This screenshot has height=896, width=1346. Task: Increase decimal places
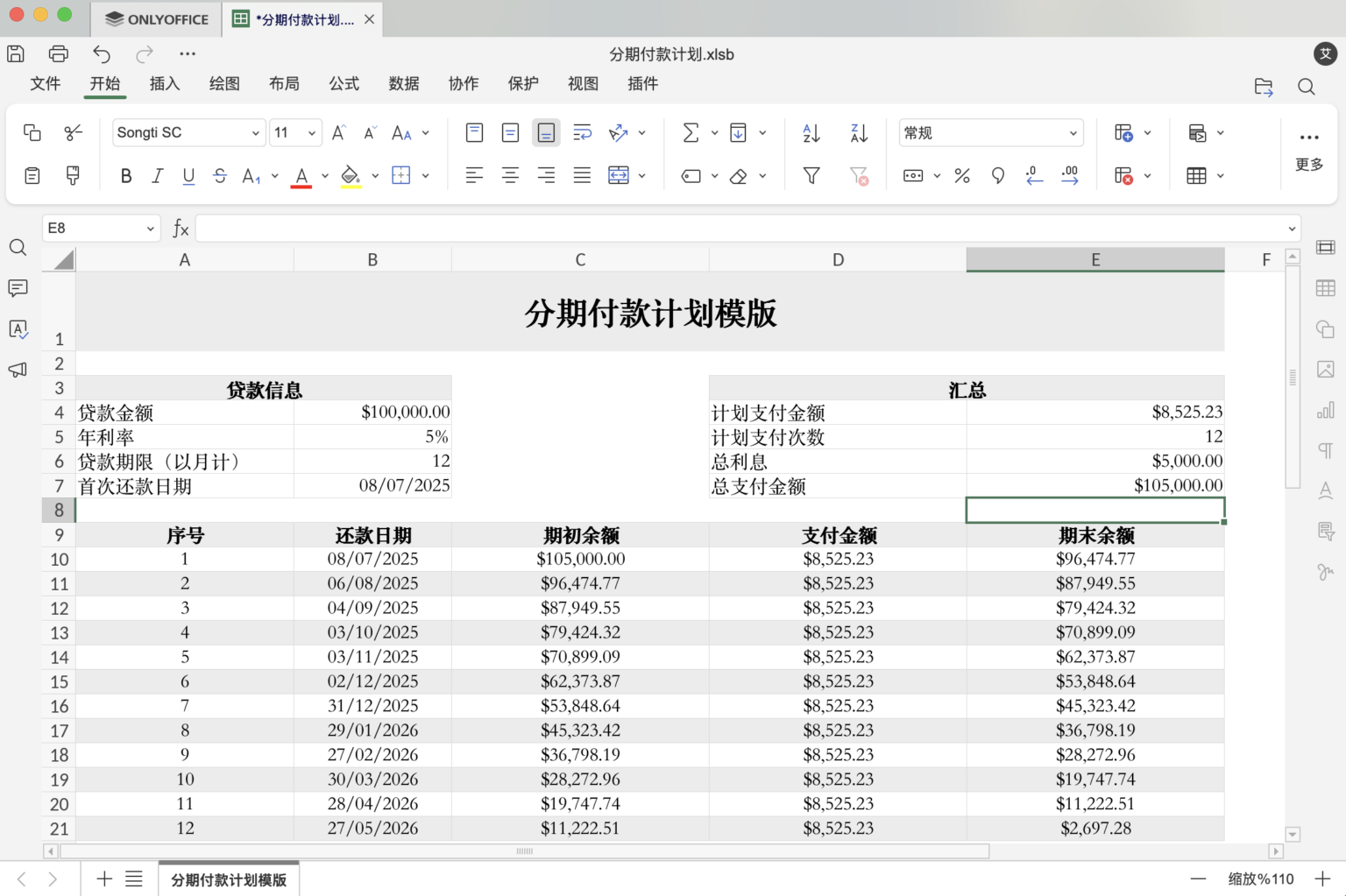(x=1070, y=175)
